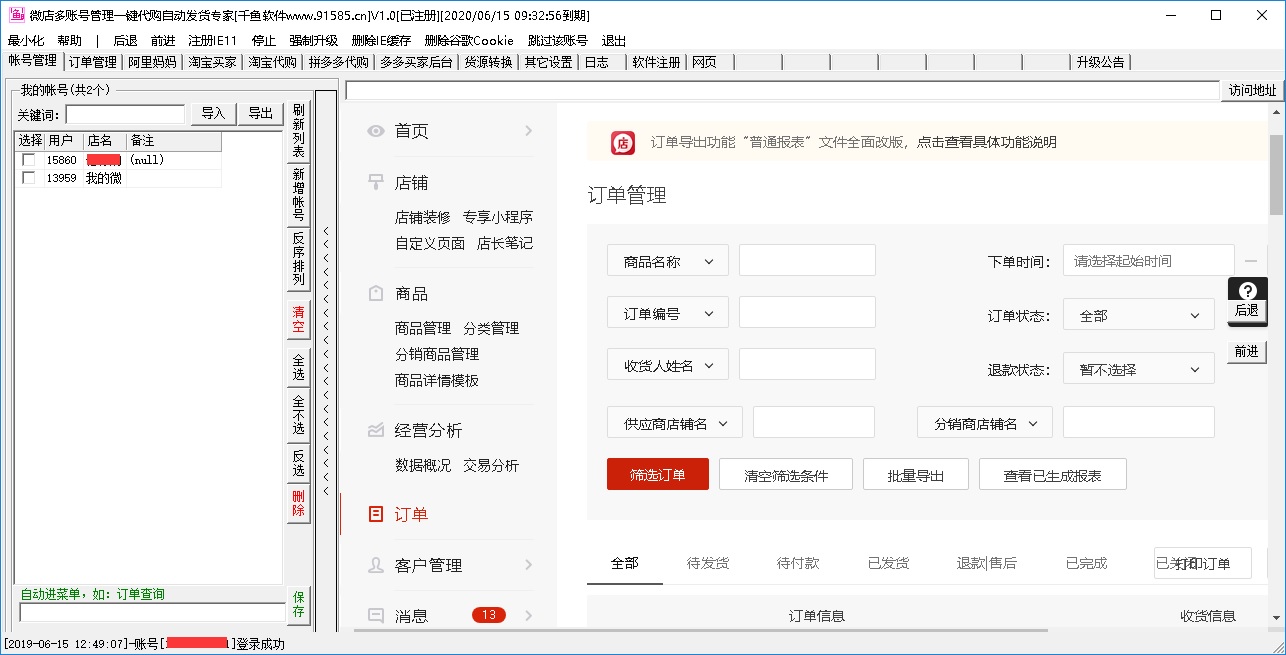Click 跳过该账号 menu item
1286x655 pixels.
click(x=558, y=41)
